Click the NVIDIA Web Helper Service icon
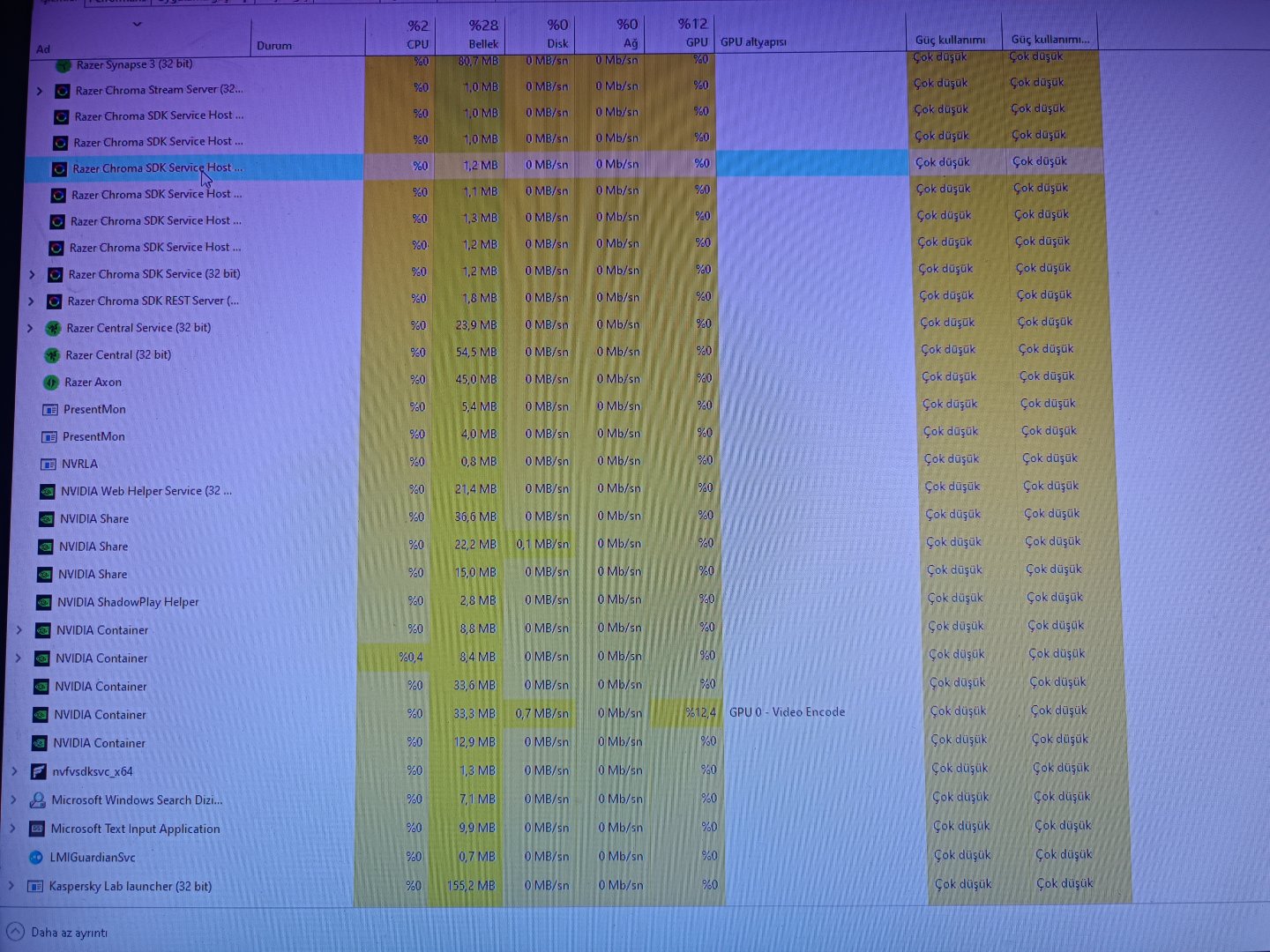The width and height of the screenshot is (1270, 952). tap(48, 492)
